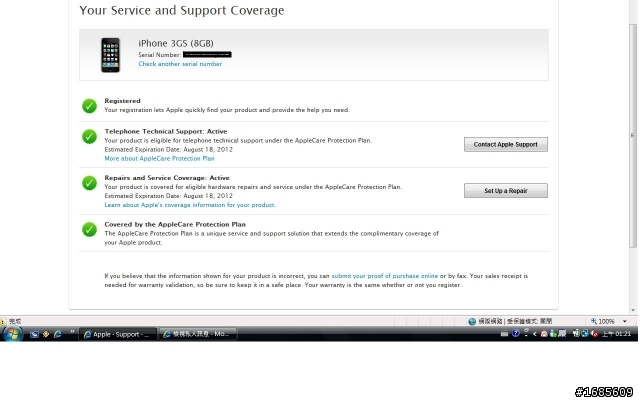Click the 100% zoom magnifier control
The height and width of the screenshot is (400, 640).
pos(603,321)
